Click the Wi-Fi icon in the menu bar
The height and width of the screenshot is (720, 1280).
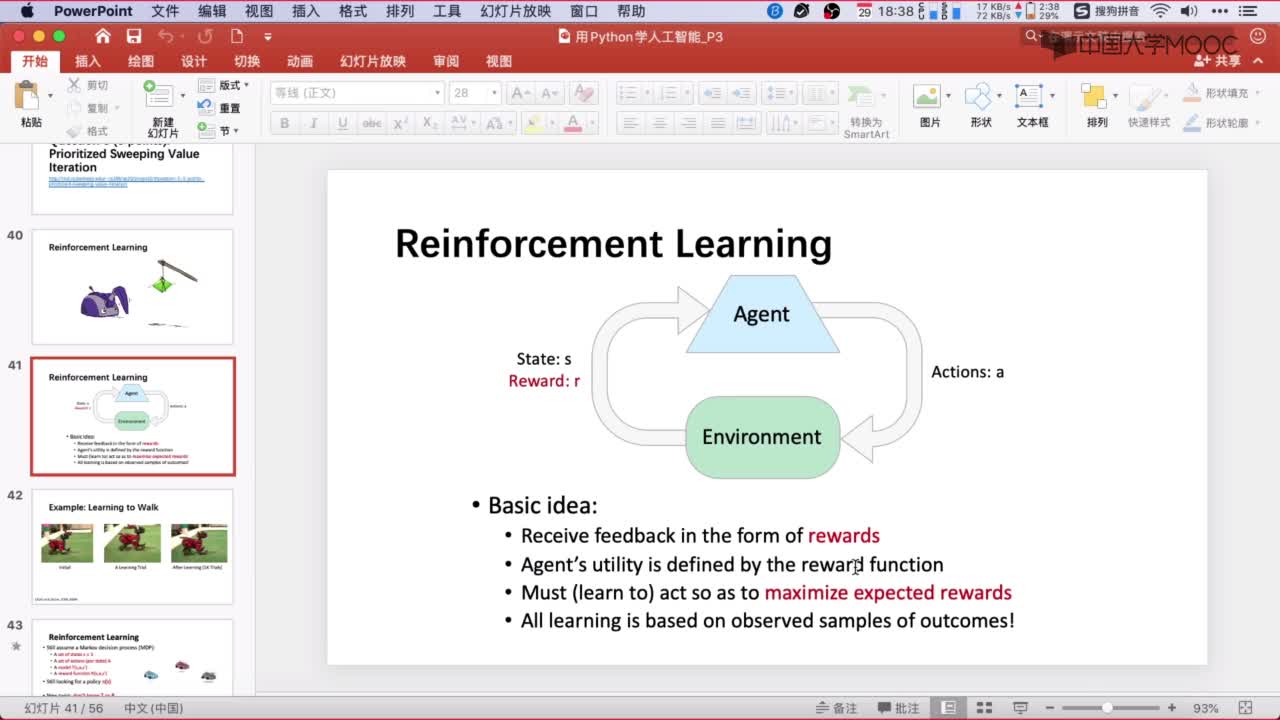1160,11
